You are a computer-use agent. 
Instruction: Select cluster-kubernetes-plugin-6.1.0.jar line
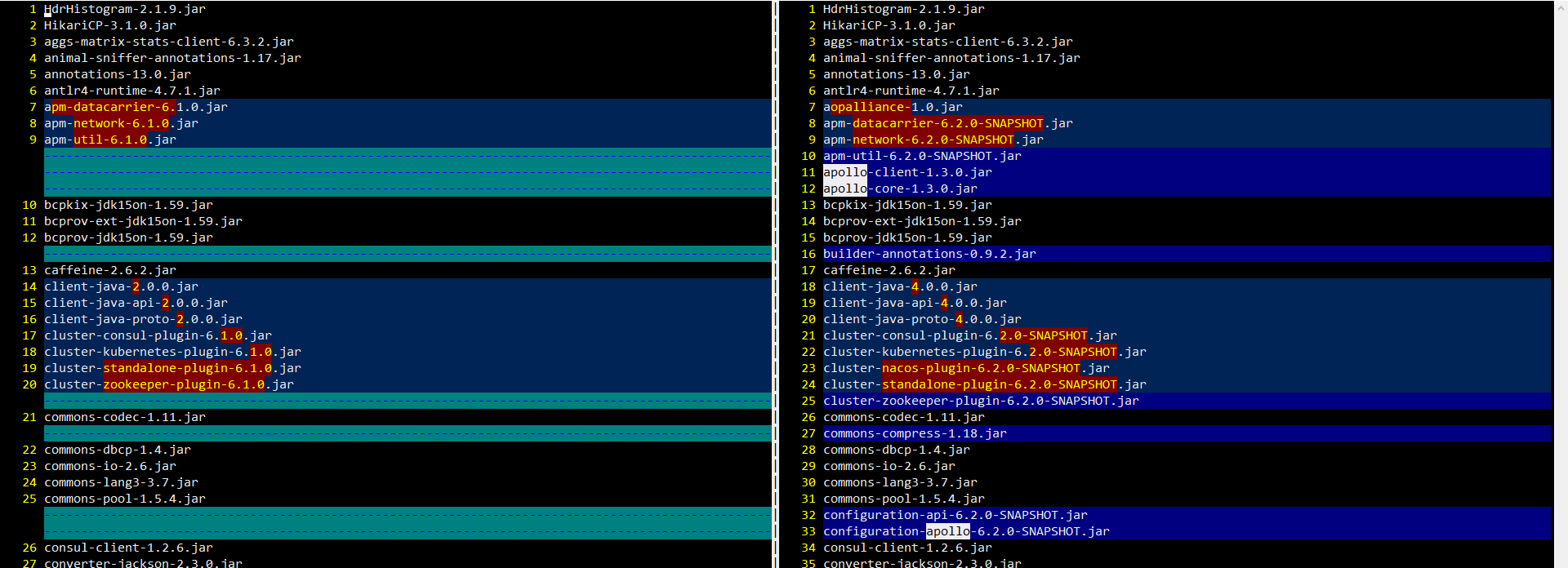click(172, 352)
